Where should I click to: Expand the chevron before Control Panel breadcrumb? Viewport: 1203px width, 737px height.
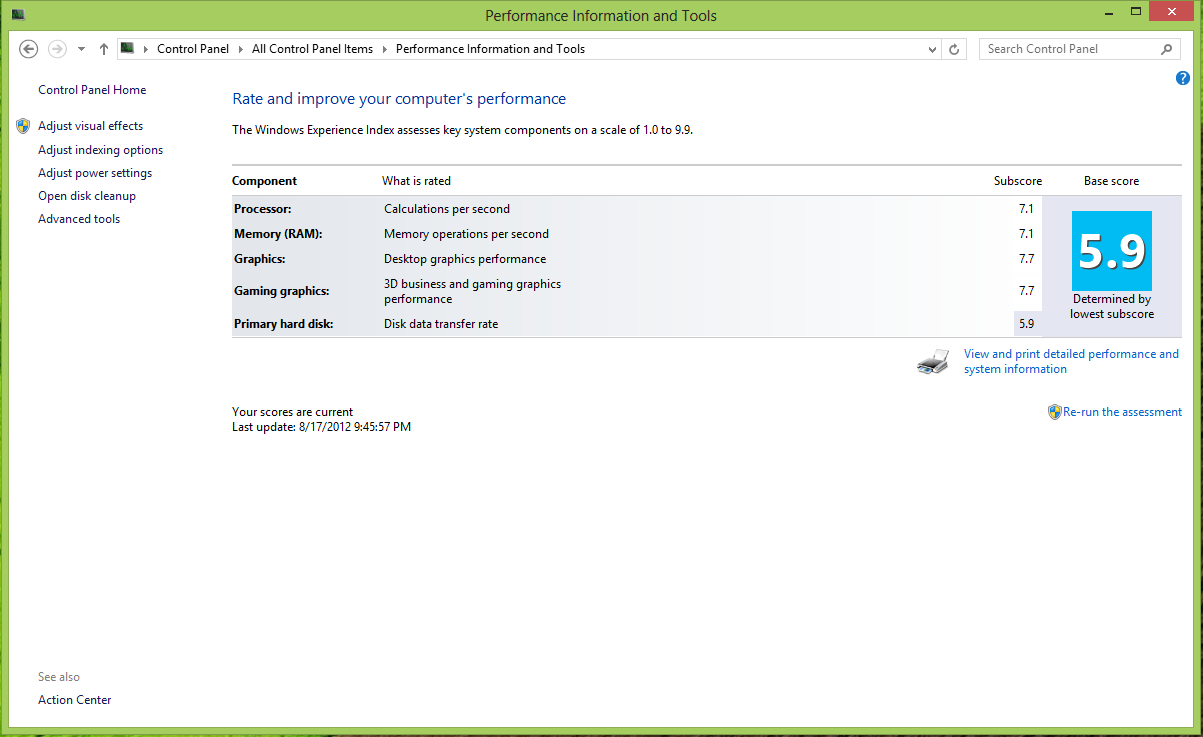(x=146, y=49)
